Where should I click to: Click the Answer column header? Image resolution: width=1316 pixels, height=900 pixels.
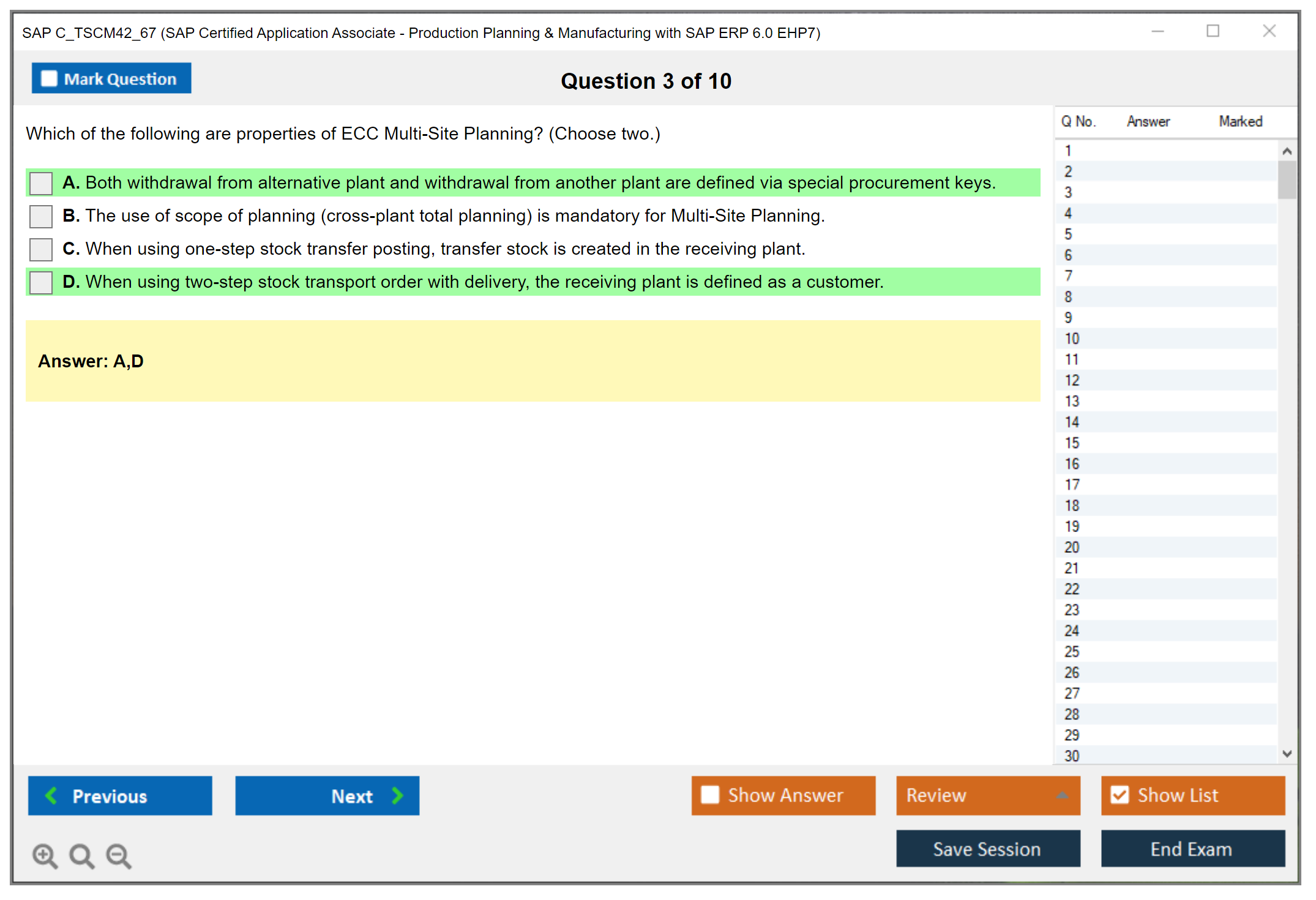1148,121
